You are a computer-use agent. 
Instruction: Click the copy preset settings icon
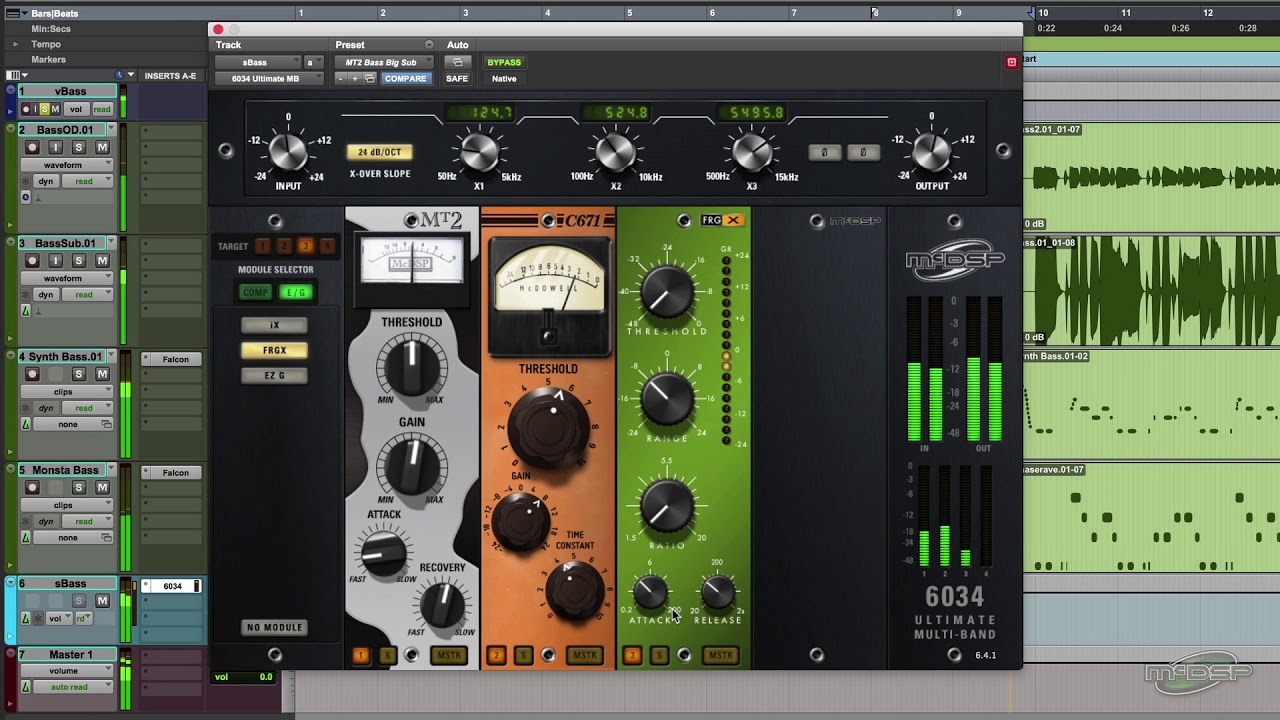tap(369, 78)
